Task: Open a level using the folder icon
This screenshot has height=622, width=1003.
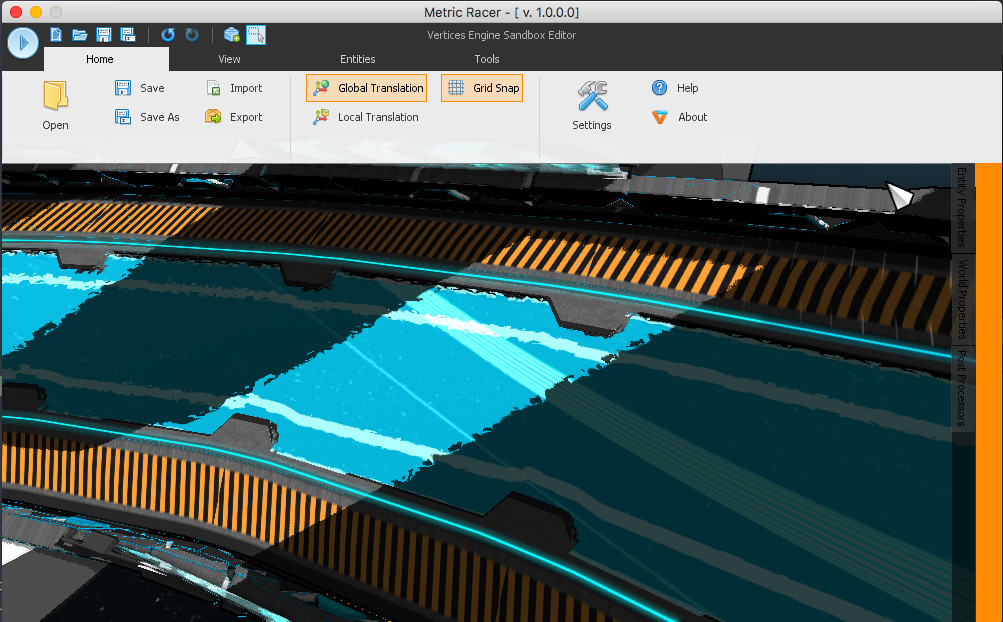Action: [x=79, y=33]
